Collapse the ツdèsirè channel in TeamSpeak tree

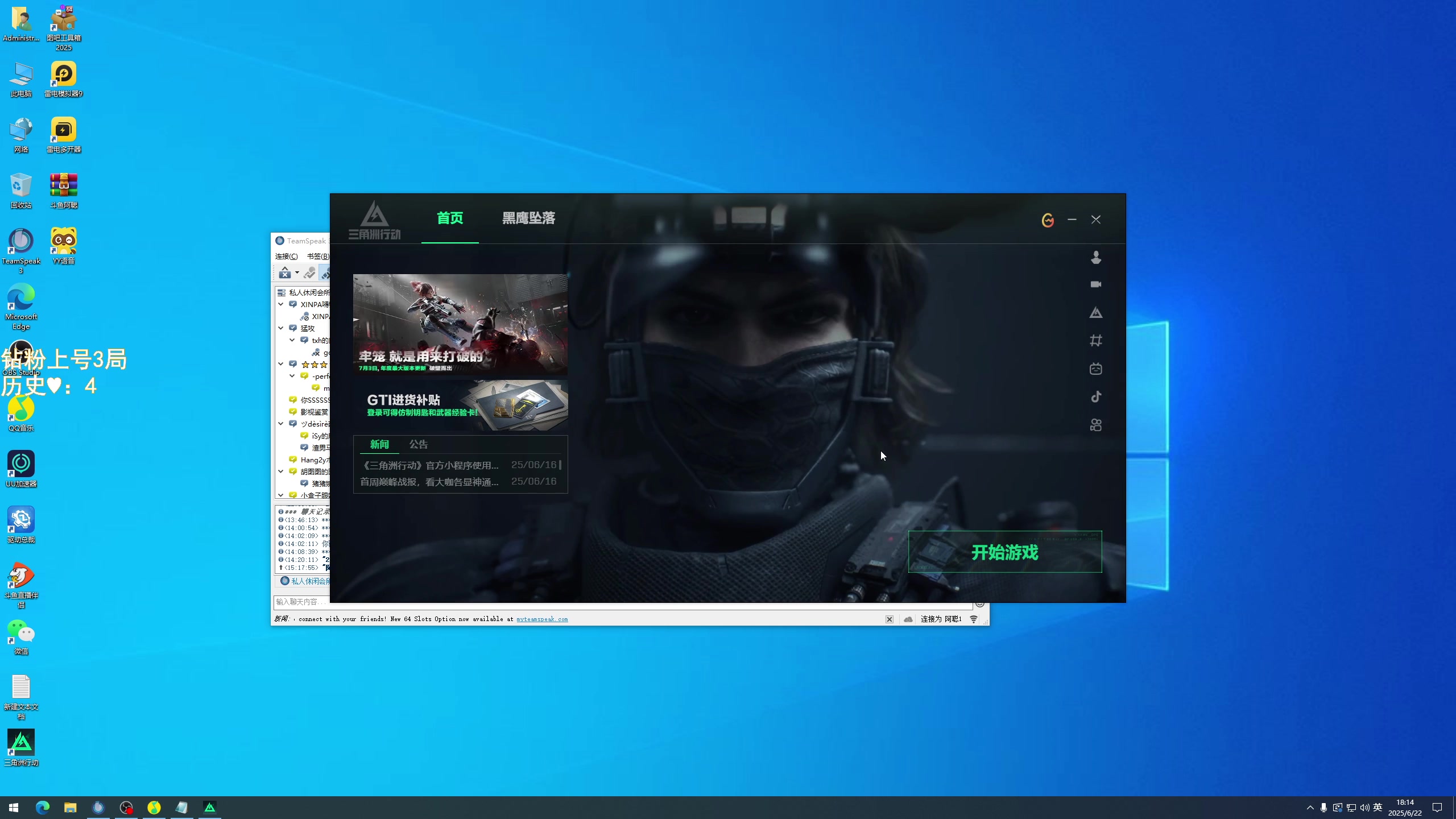click(x=281, y=424)
